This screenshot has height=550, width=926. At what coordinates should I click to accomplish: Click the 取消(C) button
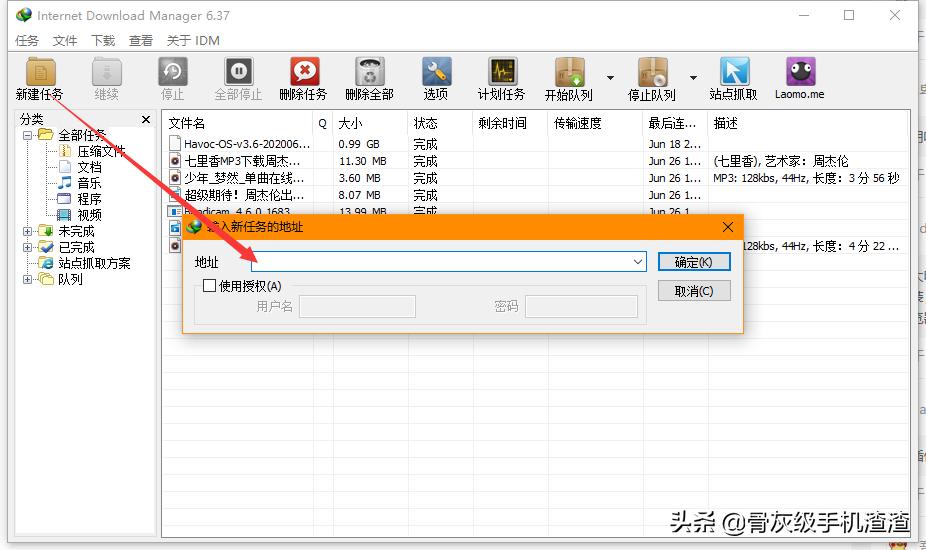694,291
